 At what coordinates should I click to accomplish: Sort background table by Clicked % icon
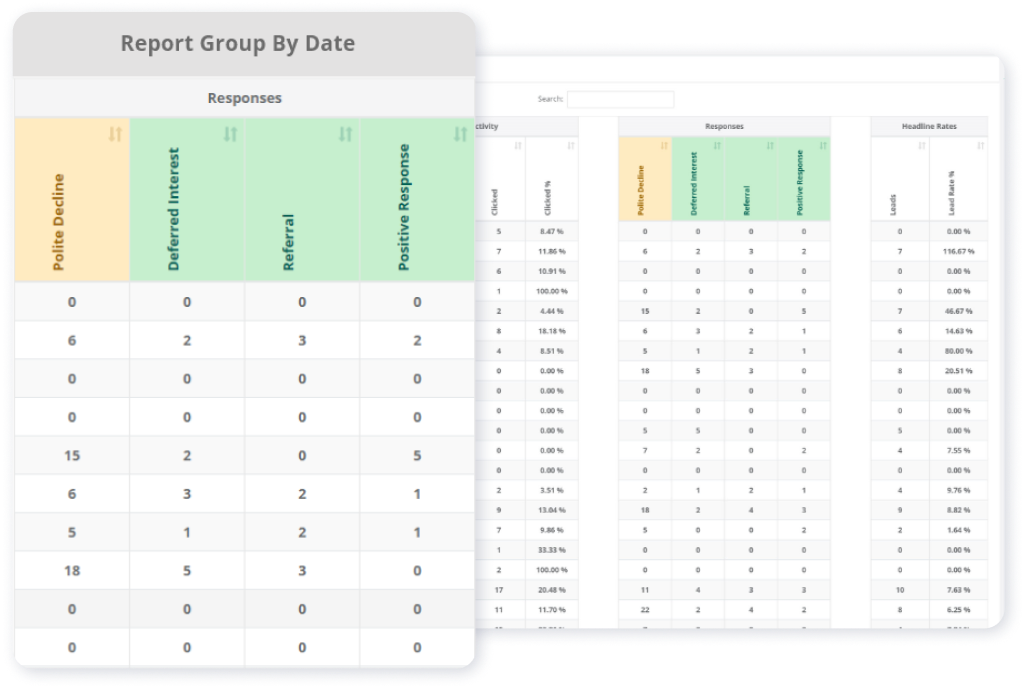(x=571, y=146)
